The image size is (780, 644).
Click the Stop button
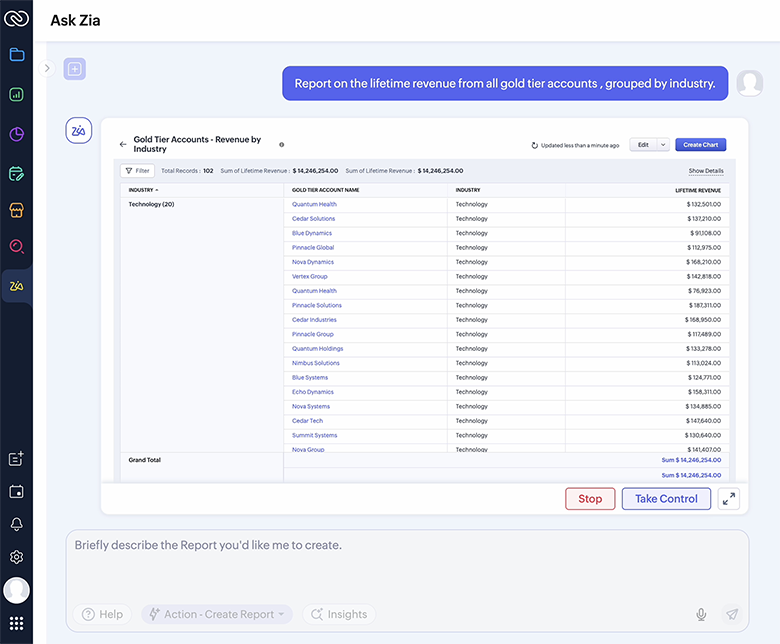tap(590, 499)
